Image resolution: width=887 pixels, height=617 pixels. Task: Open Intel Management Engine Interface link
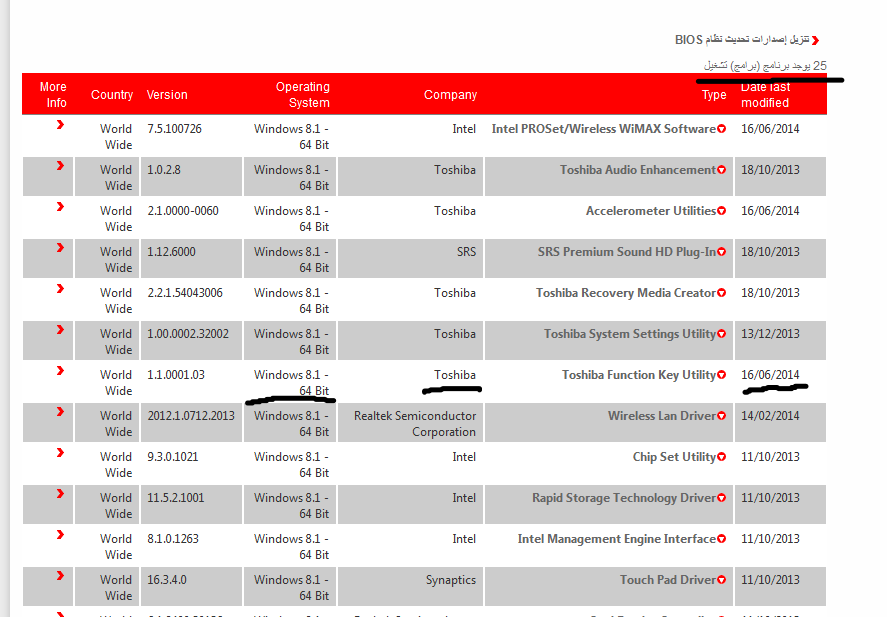(x=617, y=539)
